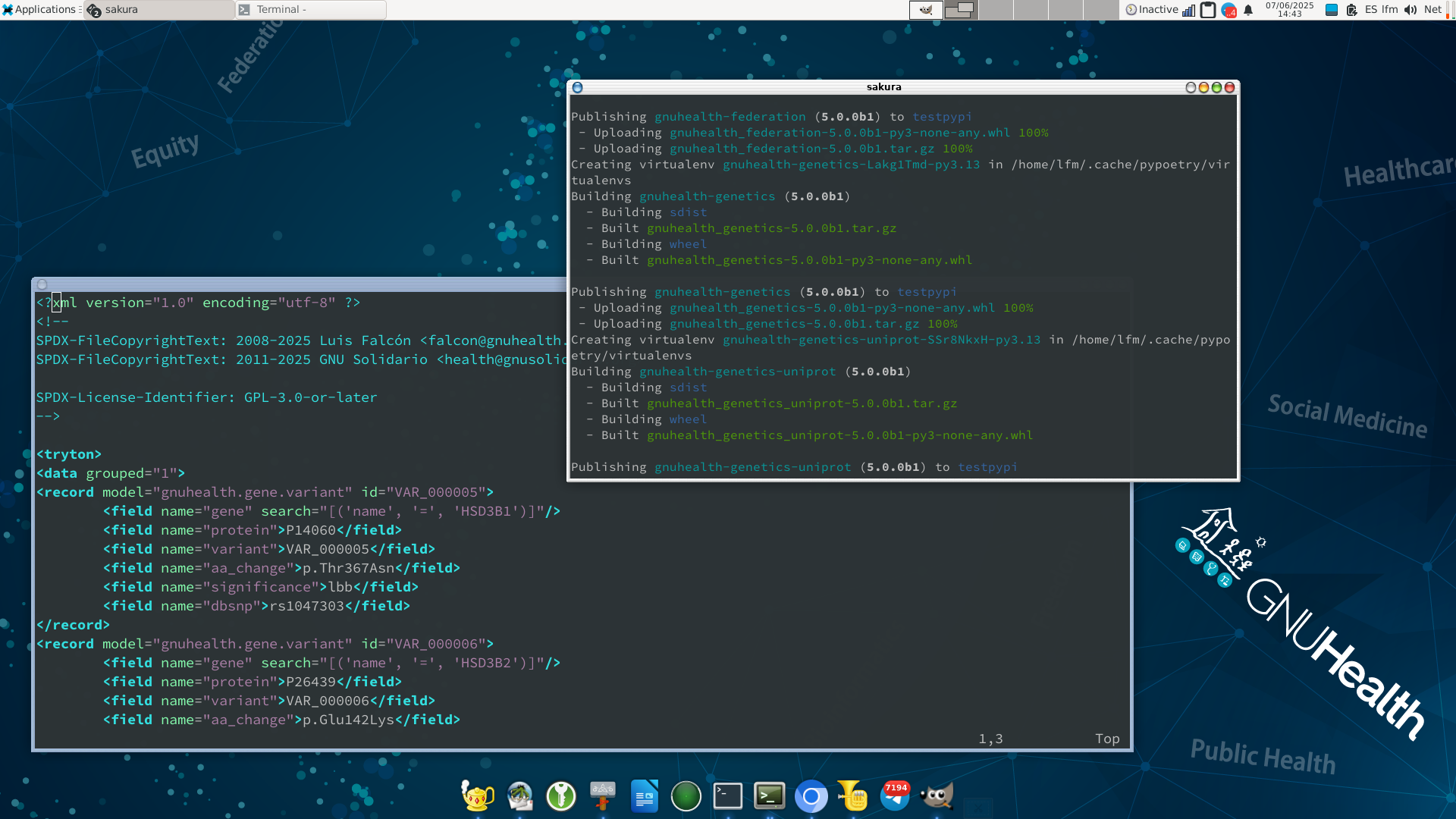Open the battery power manager icon

point(1351,10)
